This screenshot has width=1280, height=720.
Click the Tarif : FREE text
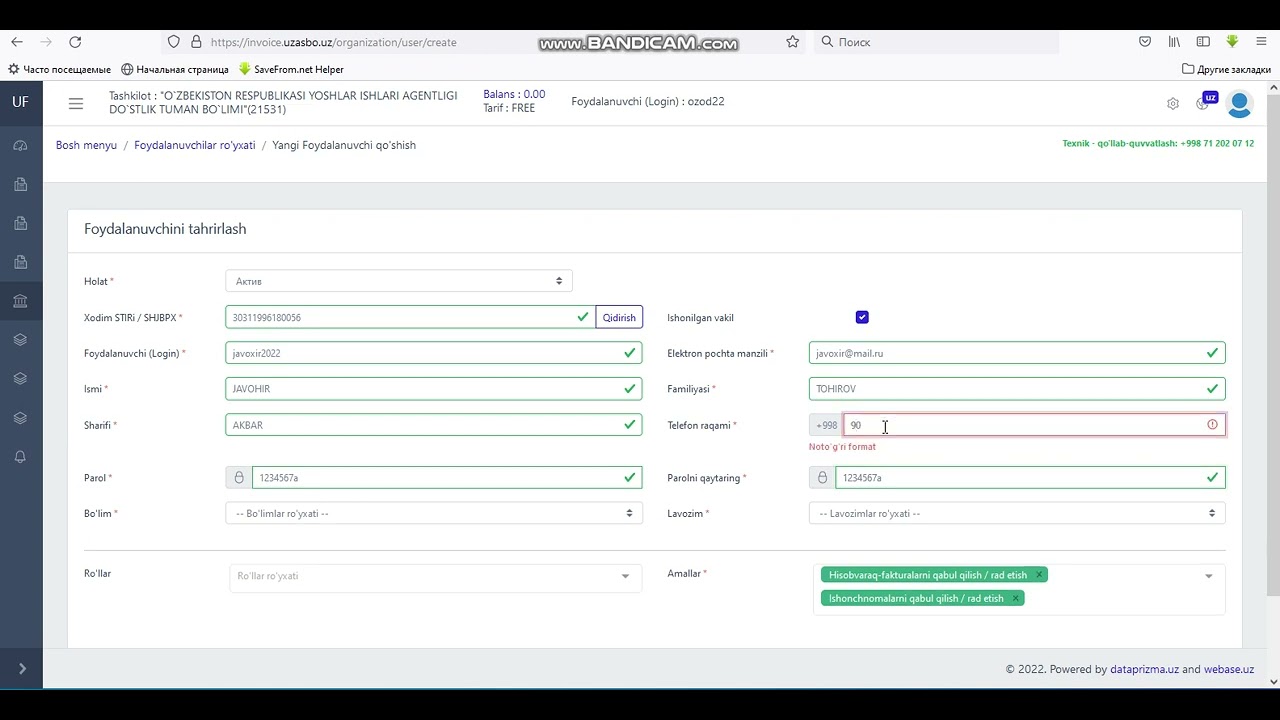(509, 108)
